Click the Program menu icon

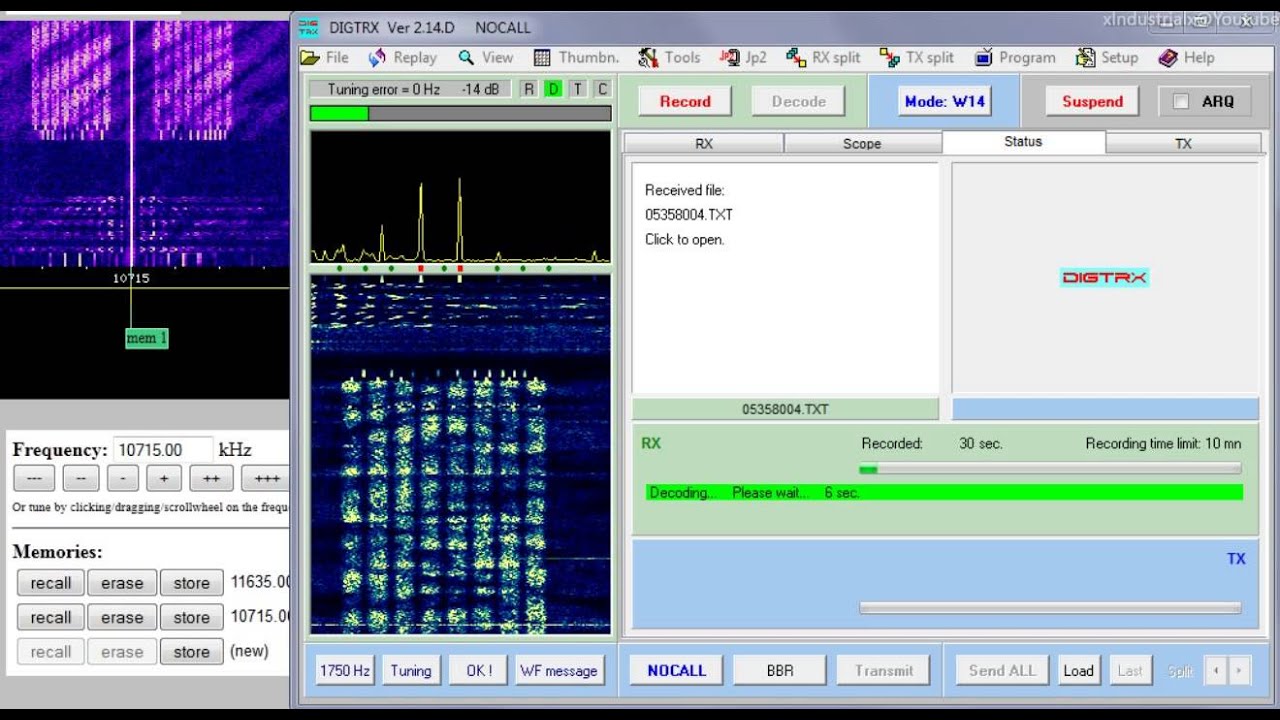click(x=984, y=58)
